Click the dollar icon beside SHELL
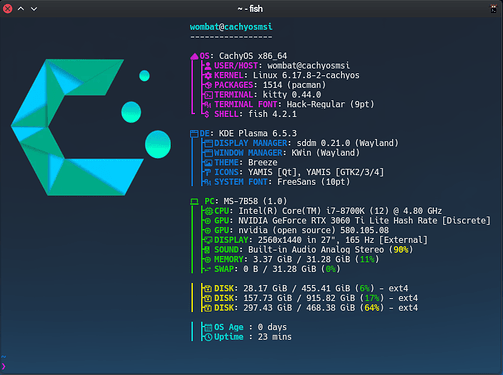Viewport: 503px width, 375px height. (x=207, y=114)
